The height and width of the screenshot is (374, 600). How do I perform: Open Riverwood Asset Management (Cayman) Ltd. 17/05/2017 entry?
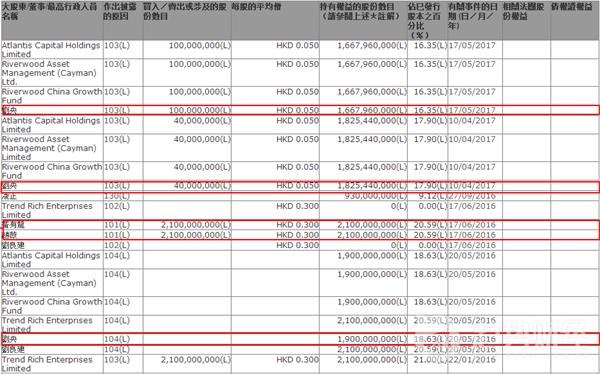(x=49, y=73)
